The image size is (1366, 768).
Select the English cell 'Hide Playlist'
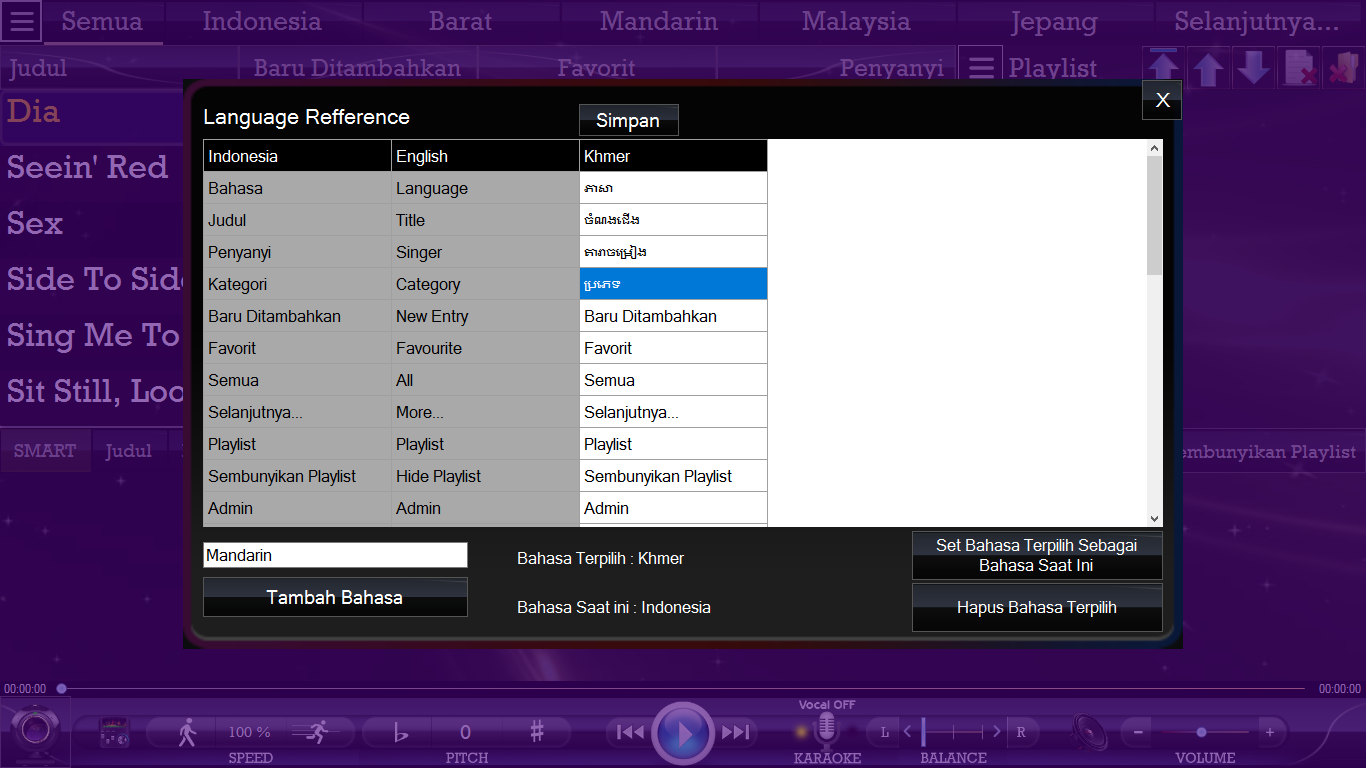(x=485, y=476)
